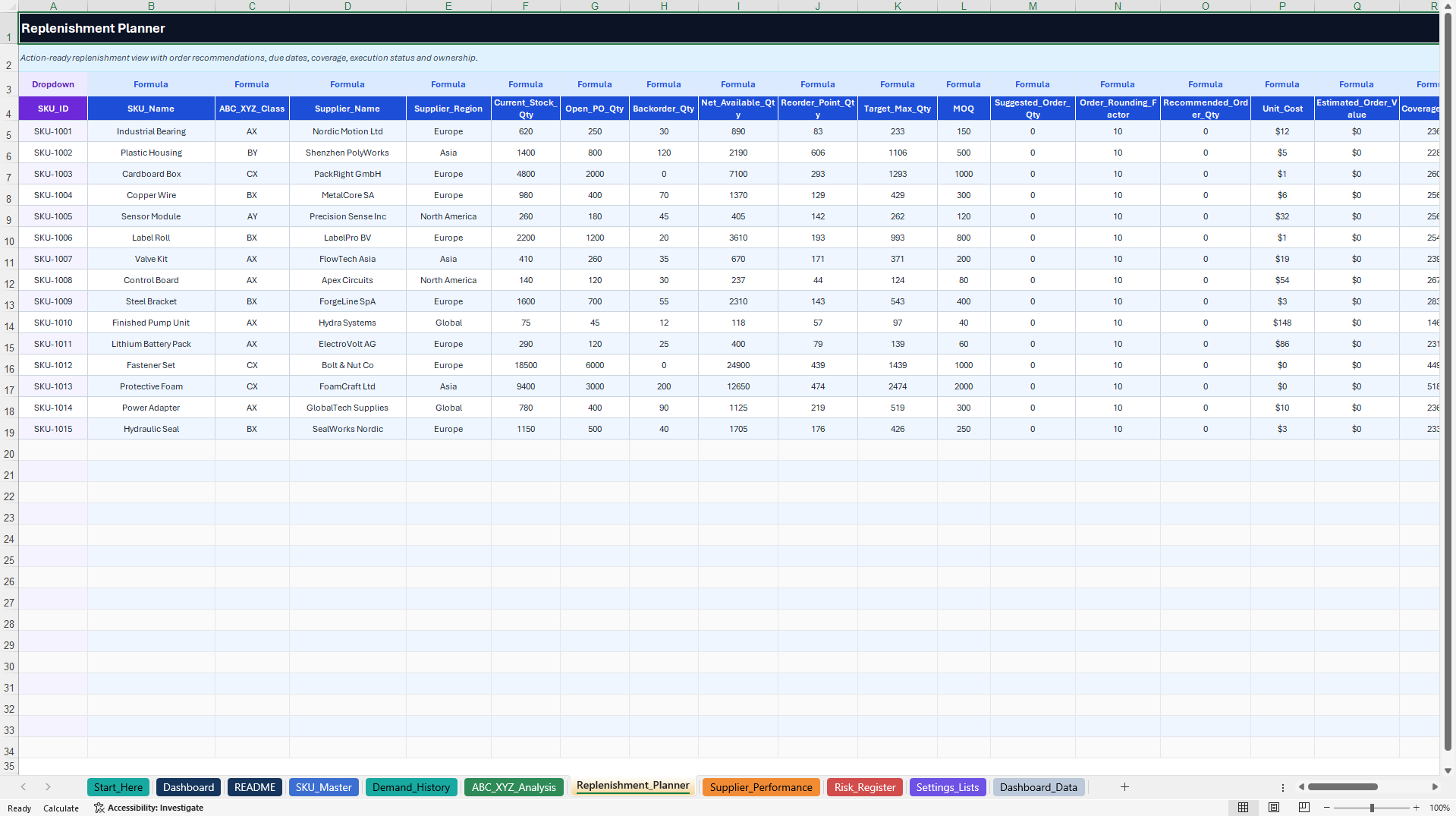Click the horizontal scrollbar thumb
Screen dimensions: 1456x816
pos(1343,787)
